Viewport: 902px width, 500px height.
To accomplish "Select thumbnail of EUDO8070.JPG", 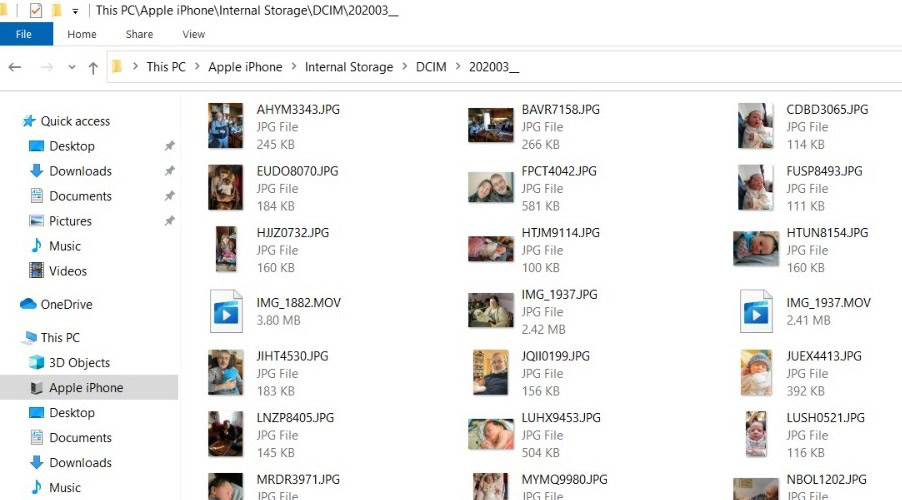I will coord(226,188).
